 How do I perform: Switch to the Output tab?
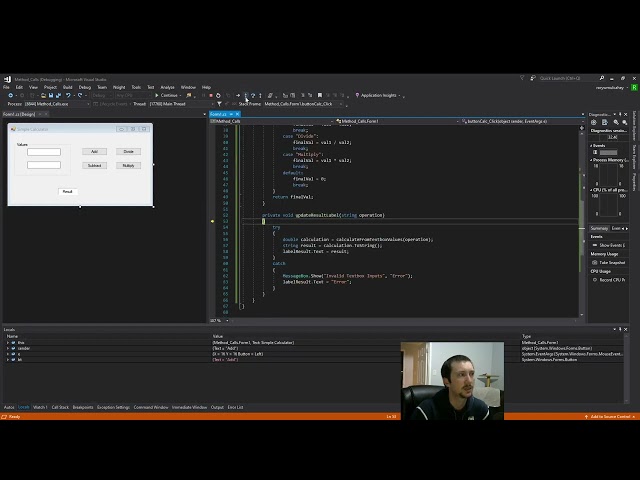click(217, 407)
